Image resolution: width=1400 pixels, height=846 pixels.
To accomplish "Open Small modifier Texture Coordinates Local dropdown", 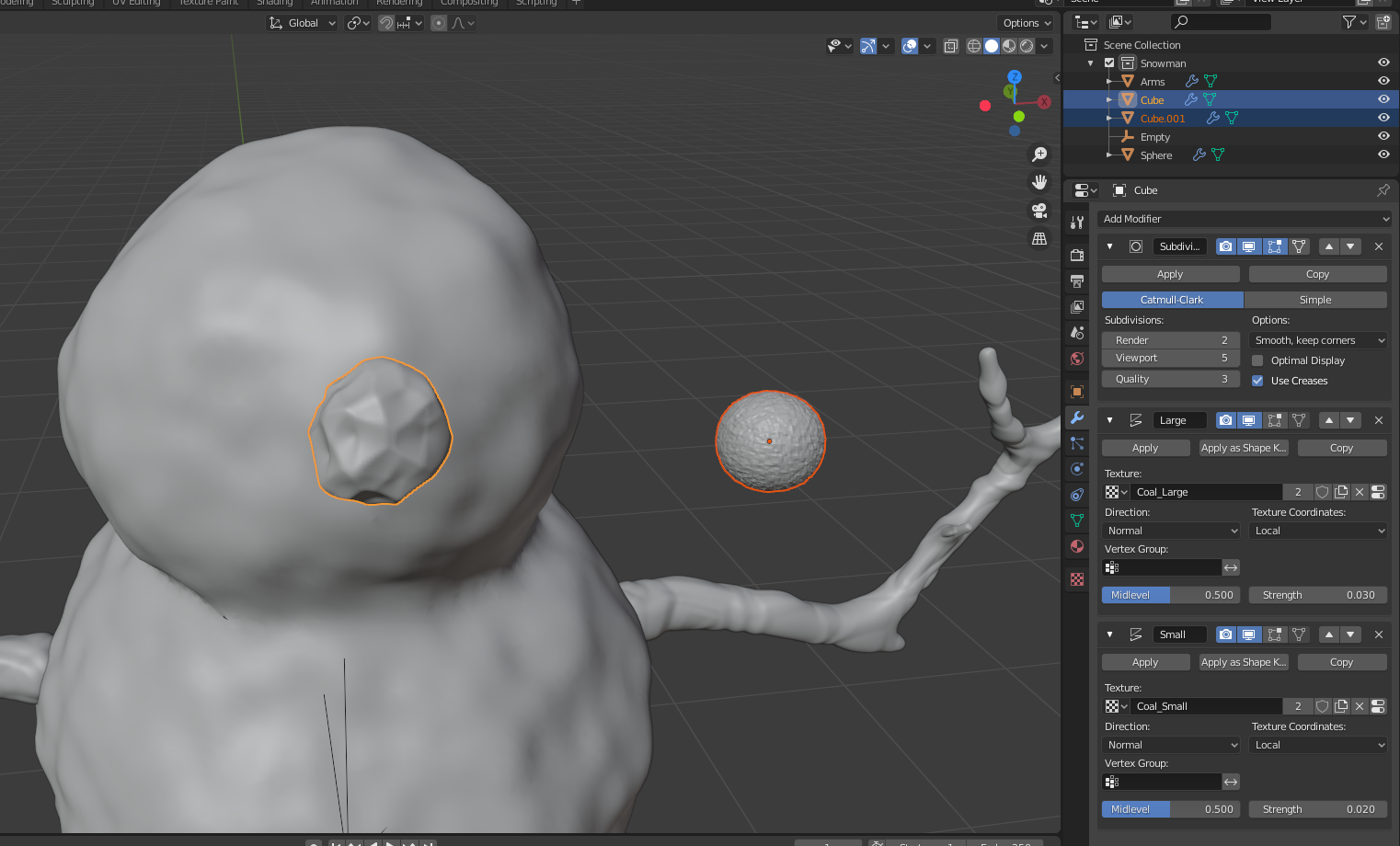I will point(1319,745).
